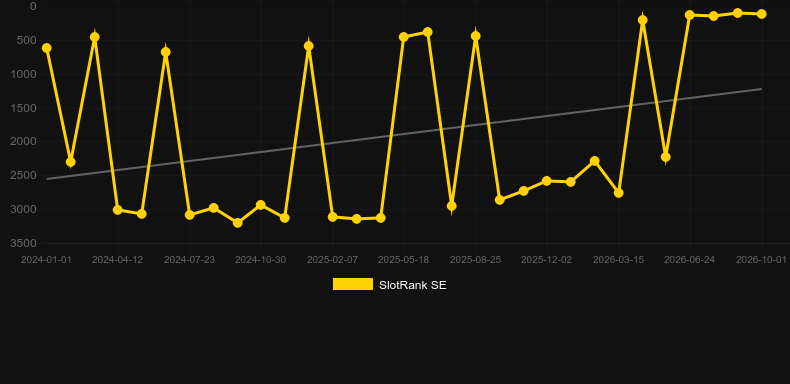This screenshot has height=384, width=790.
Task: Click the 2500 y-axis label
Action: point(24,175)
